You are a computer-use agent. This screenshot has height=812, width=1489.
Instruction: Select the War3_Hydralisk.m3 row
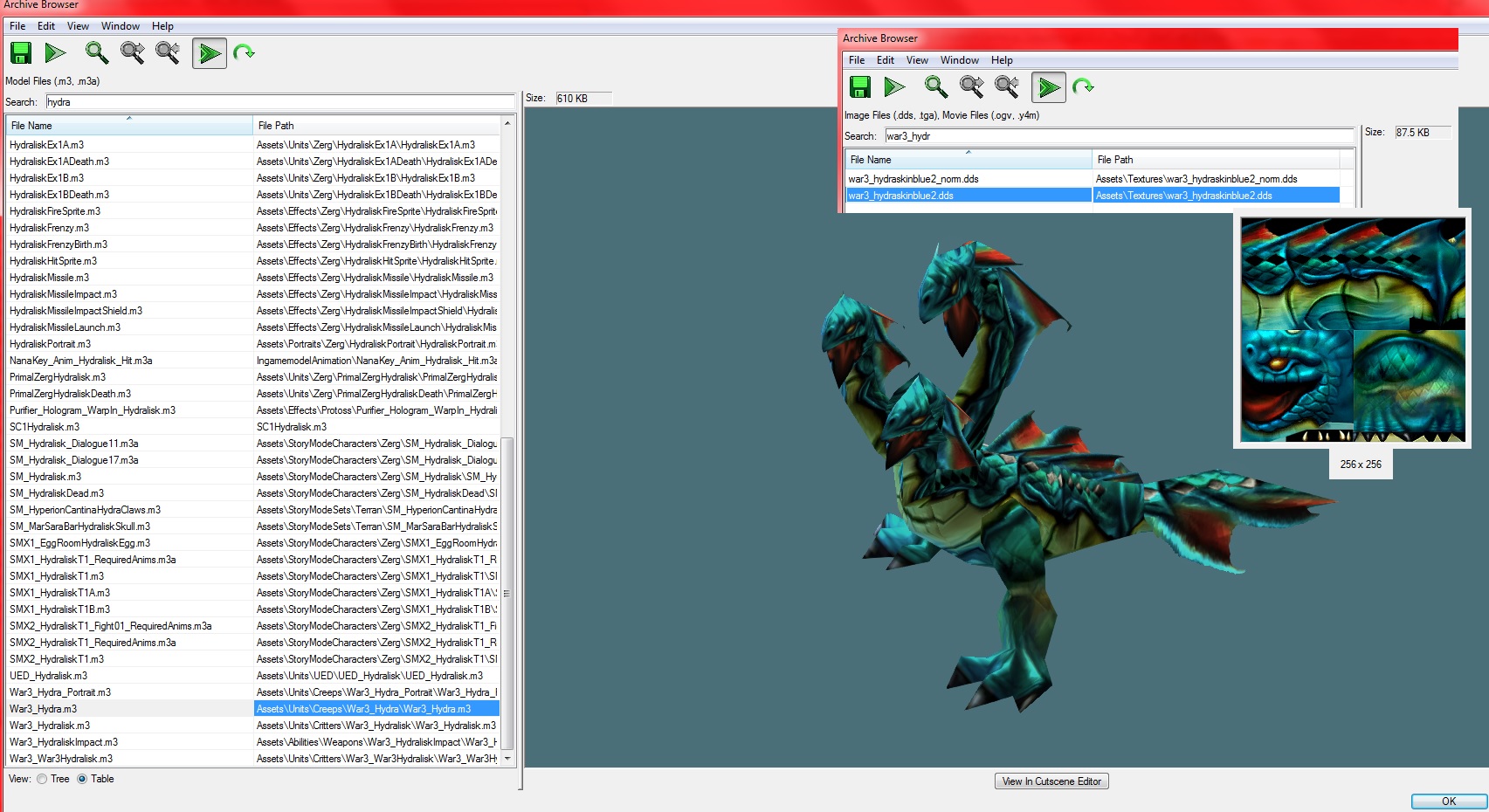tap(253, 726)
